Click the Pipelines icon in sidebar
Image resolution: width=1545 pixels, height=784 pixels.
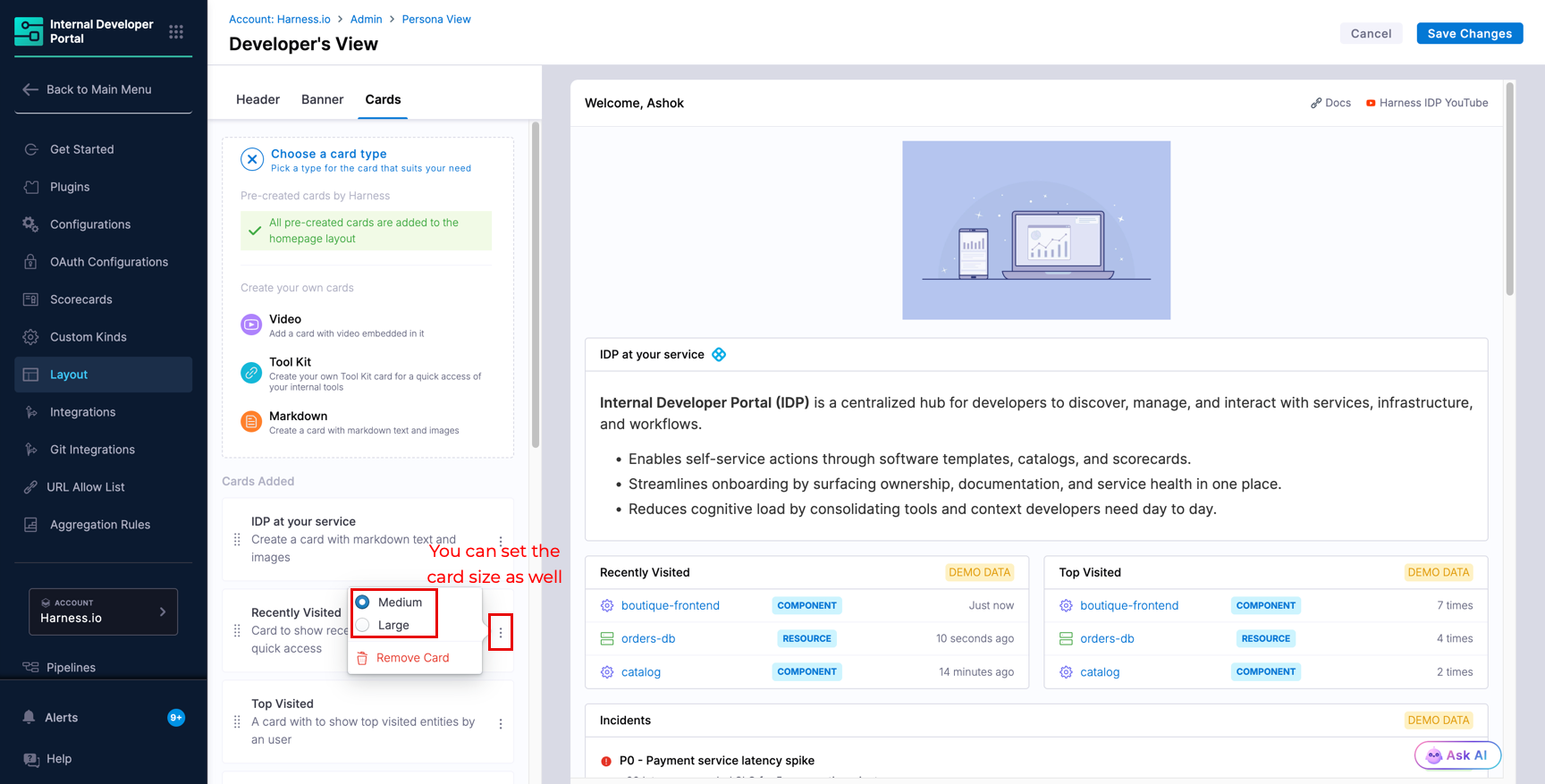31,667
